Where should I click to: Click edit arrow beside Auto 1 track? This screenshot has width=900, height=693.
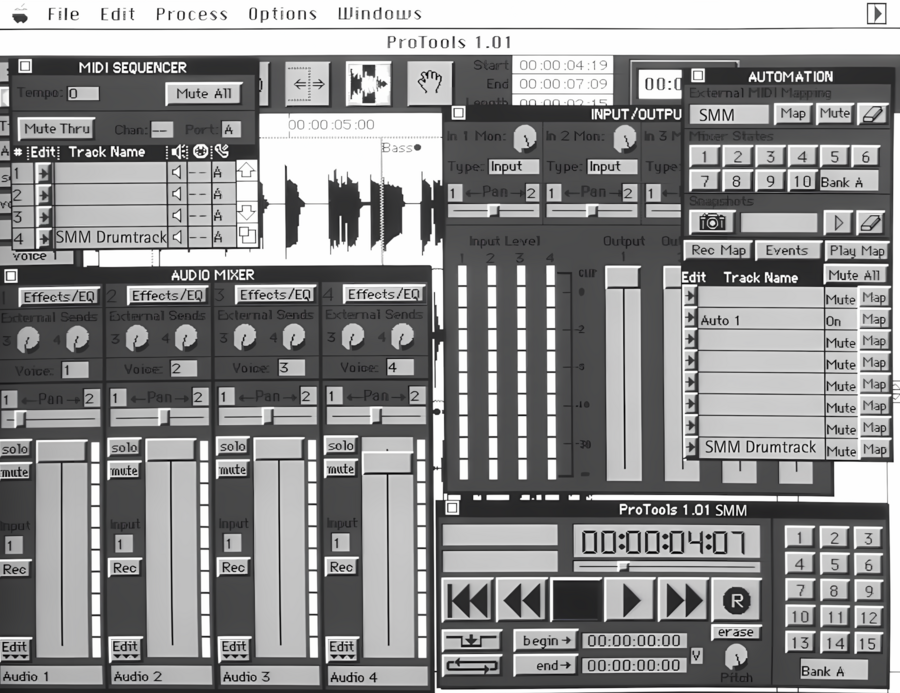click(x=690, y=318)
